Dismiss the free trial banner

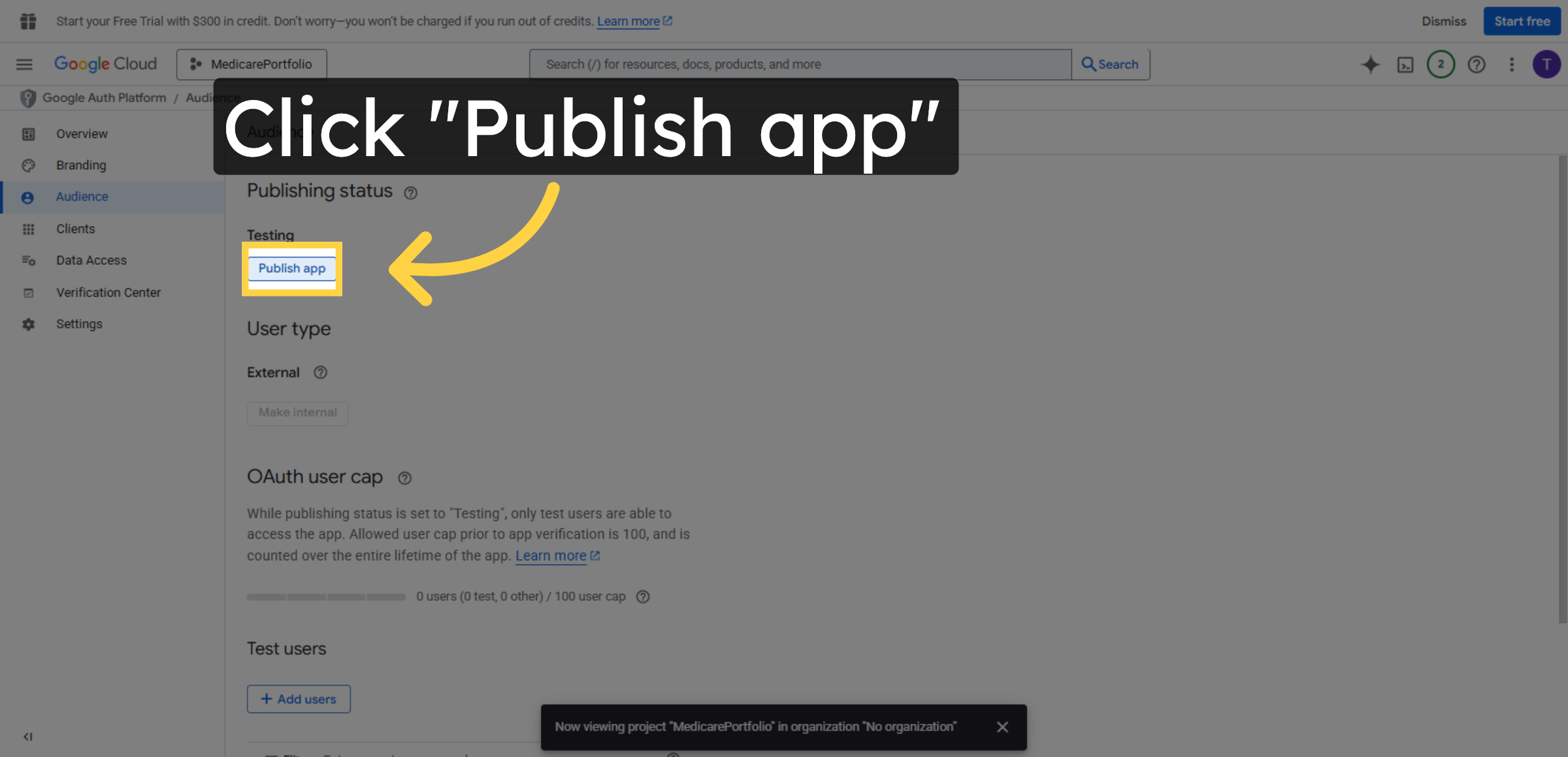click(x=1444, y=21)
